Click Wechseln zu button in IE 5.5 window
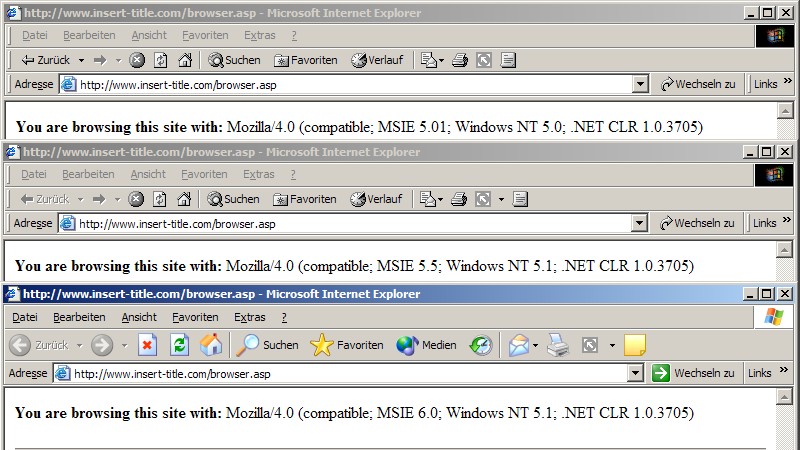 697,223
